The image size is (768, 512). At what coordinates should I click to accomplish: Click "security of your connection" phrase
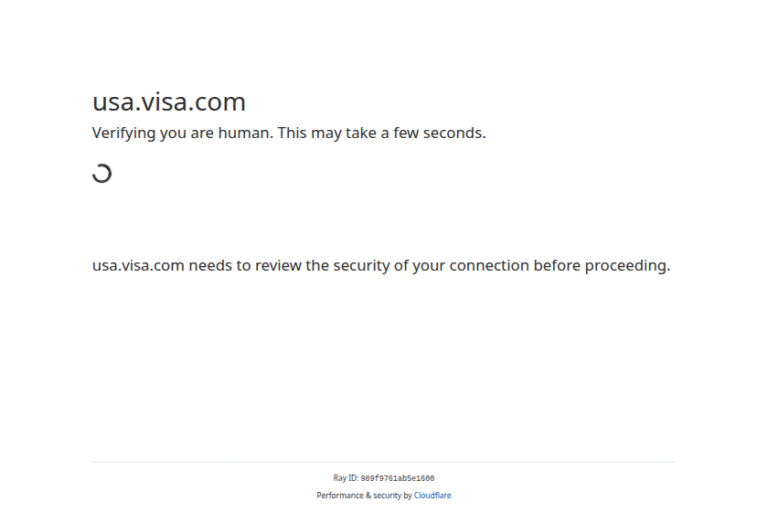point(430,266)
